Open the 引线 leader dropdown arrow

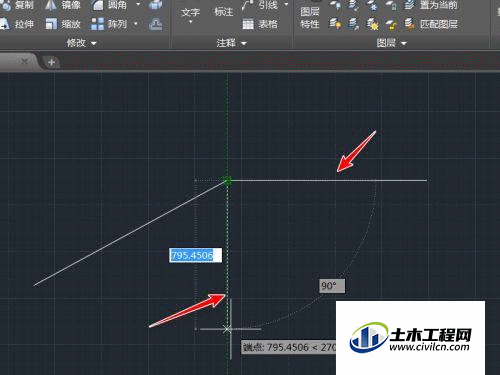pos(286,5)
